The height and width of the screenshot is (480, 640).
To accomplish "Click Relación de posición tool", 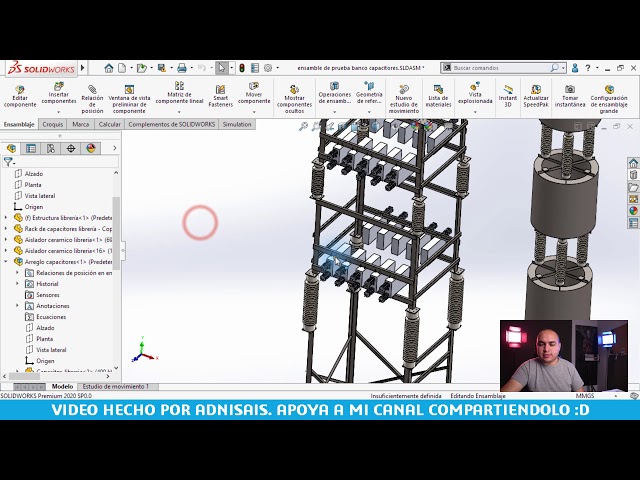I will coord(92,98).
